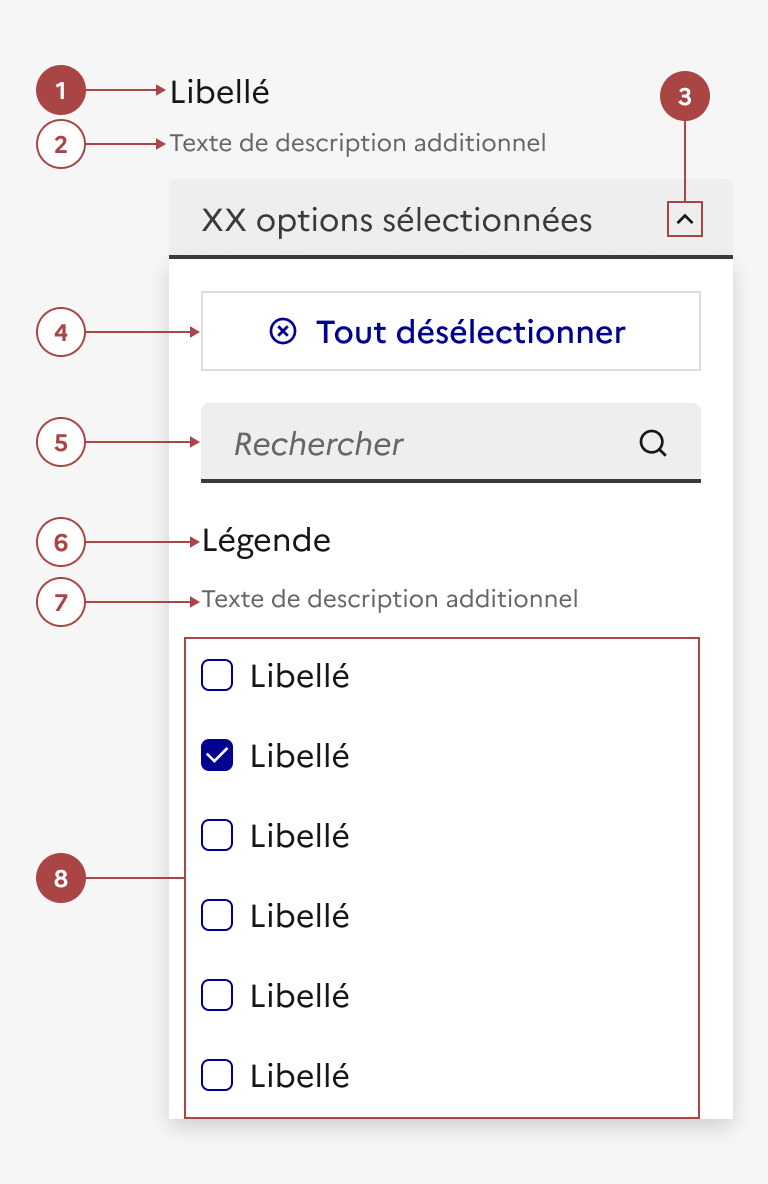
Task: Open the XX options sélectionnées dropdown
Action: tap(420, 219)
